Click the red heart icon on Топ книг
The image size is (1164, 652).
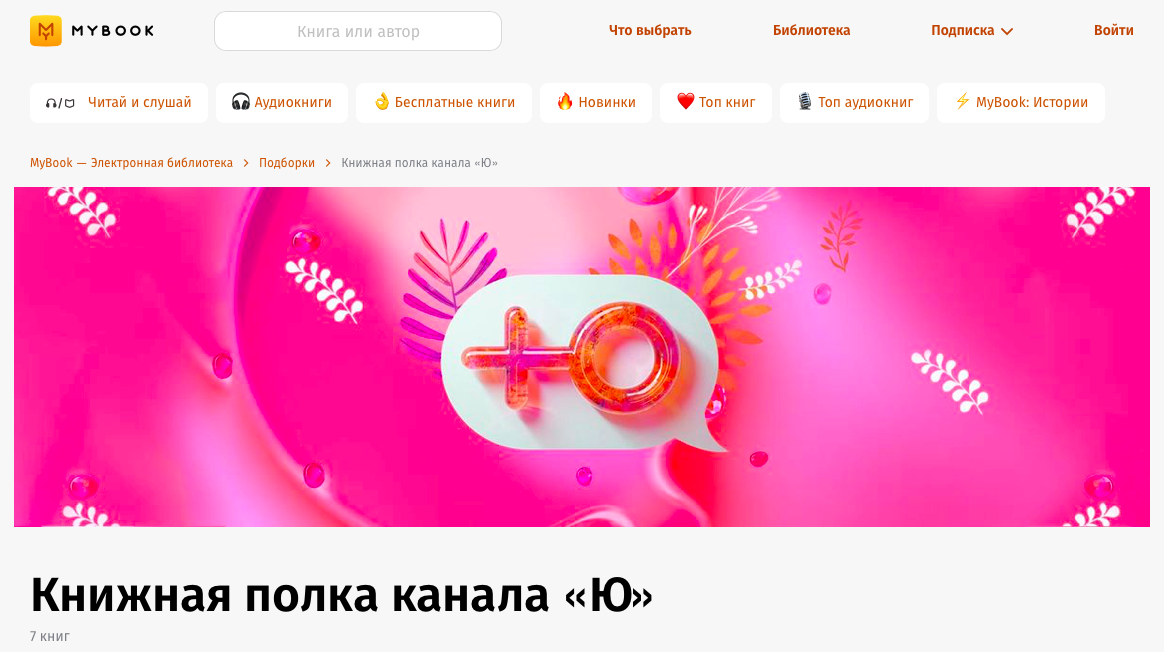pyautogui.click(x=685, y=102)
